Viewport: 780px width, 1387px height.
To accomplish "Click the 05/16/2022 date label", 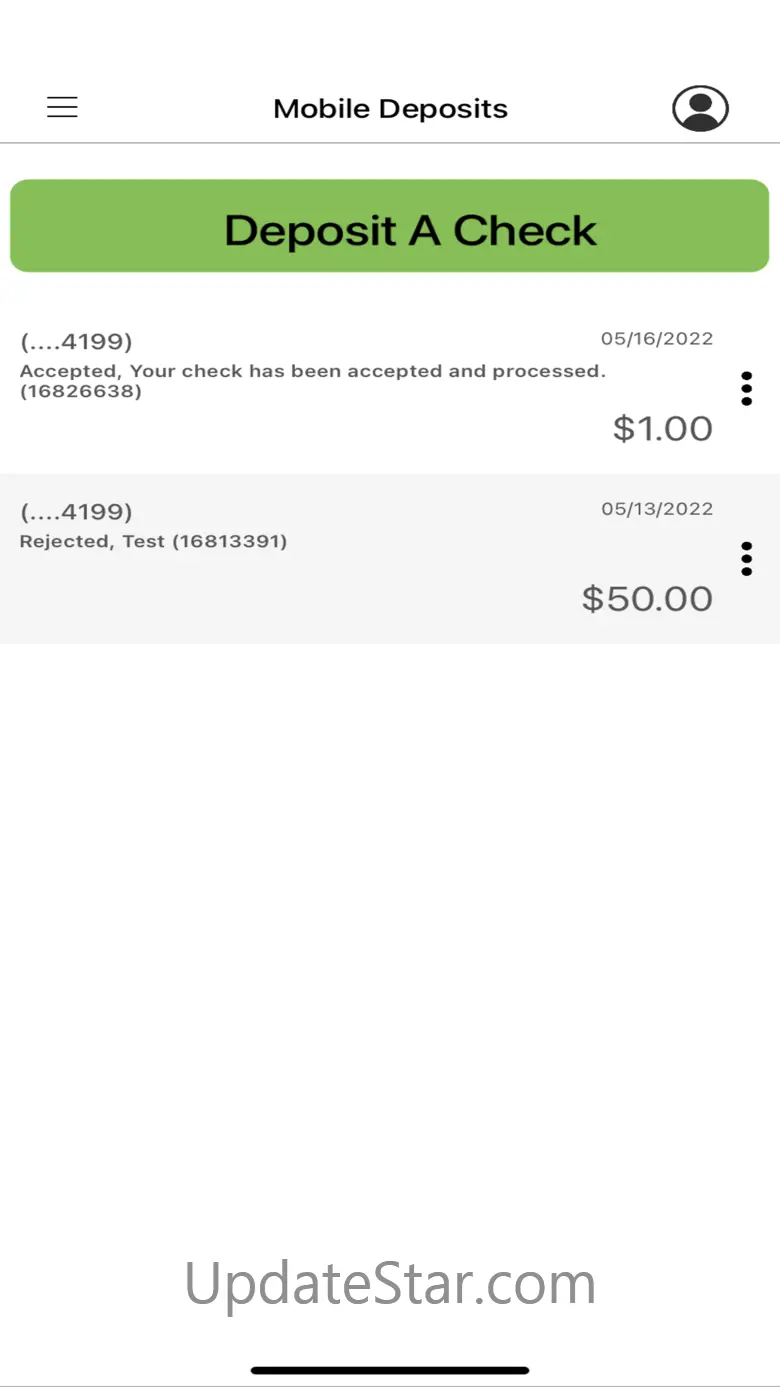I will pos(657,339).
